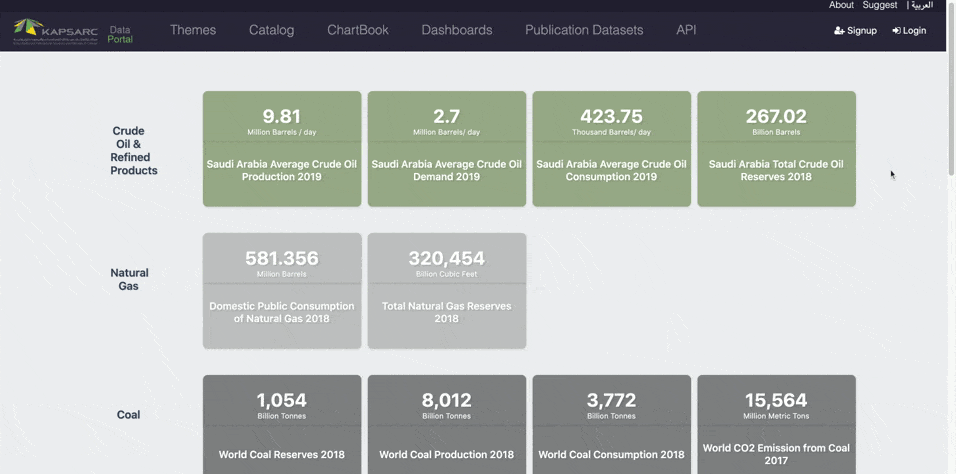Click the Suggest link
The height and width of the screenshot is (474, 956).
coord(880,5)
